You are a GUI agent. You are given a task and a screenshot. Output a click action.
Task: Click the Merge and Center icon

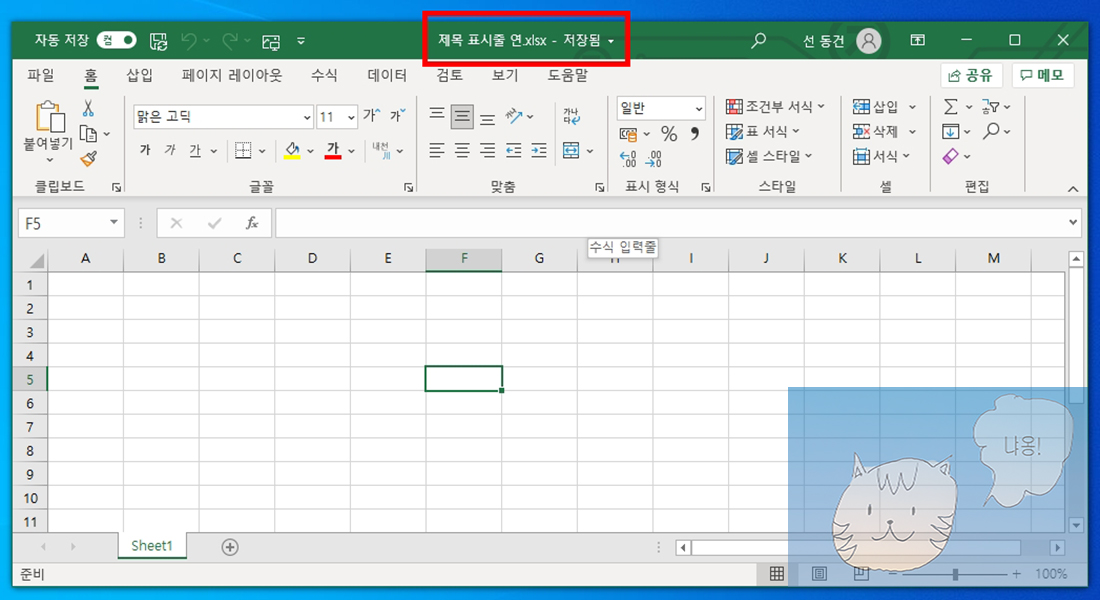point(571,150)
